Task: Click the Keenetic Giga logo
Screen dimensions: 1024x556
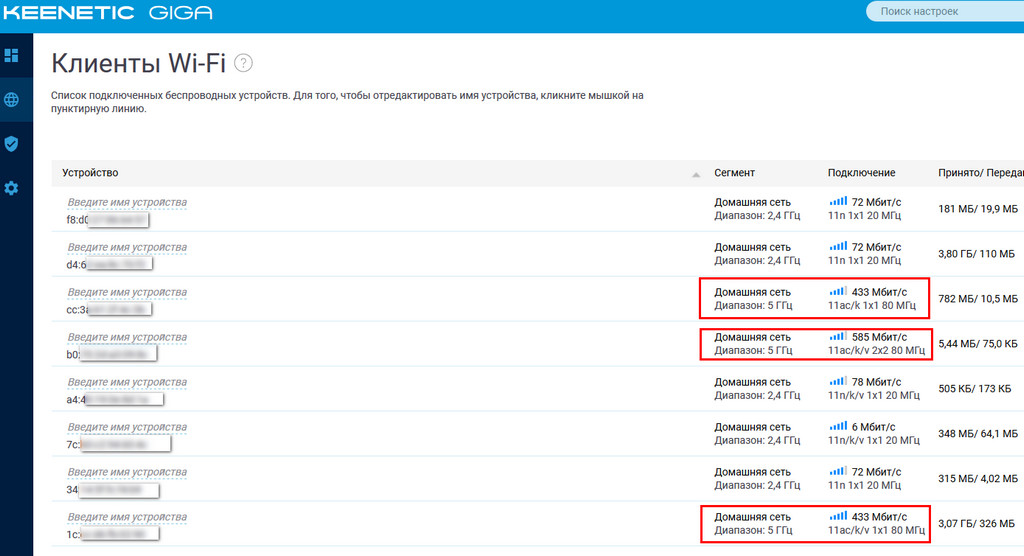Action: 108,12
